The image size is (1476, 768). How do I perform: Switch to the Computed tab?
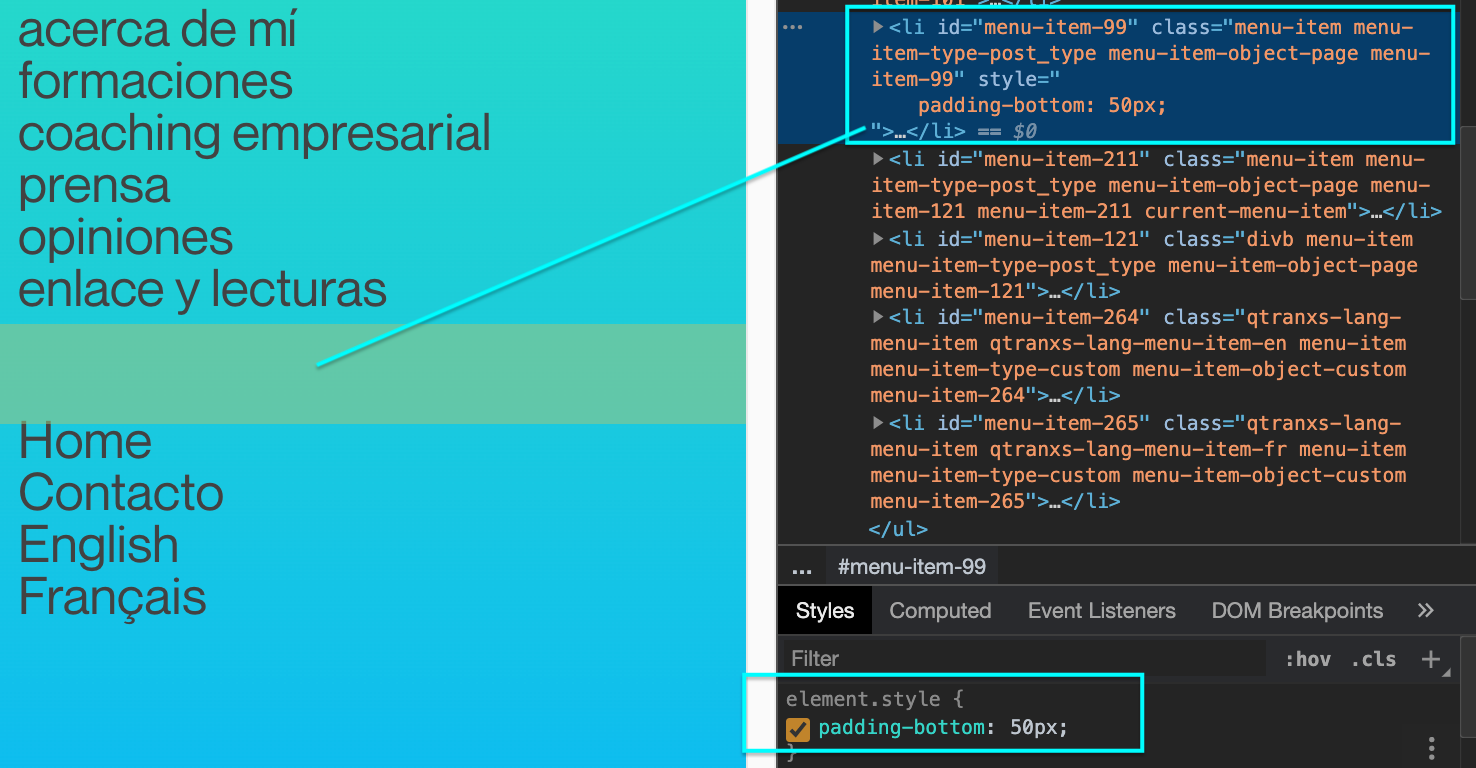tap(940, 611)
